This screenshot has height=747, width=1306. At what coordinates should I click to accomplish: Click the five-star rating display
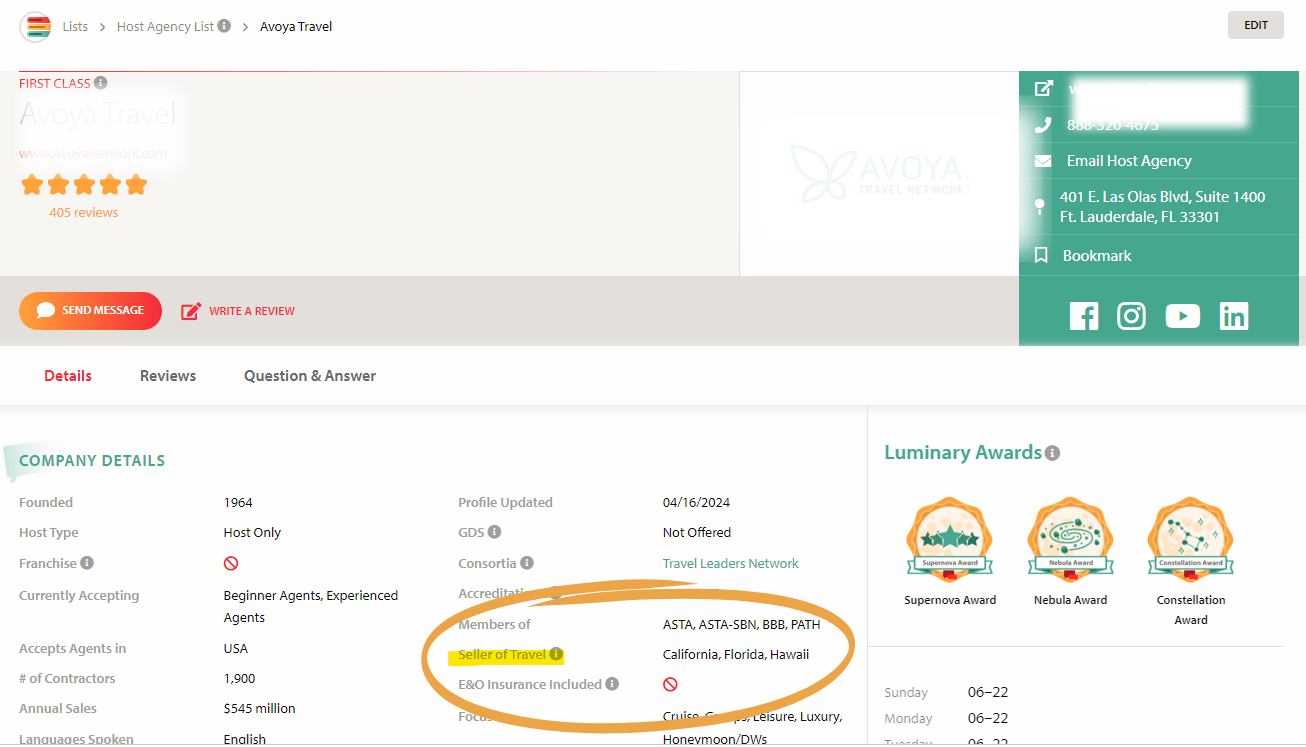(x=84, y=185)
